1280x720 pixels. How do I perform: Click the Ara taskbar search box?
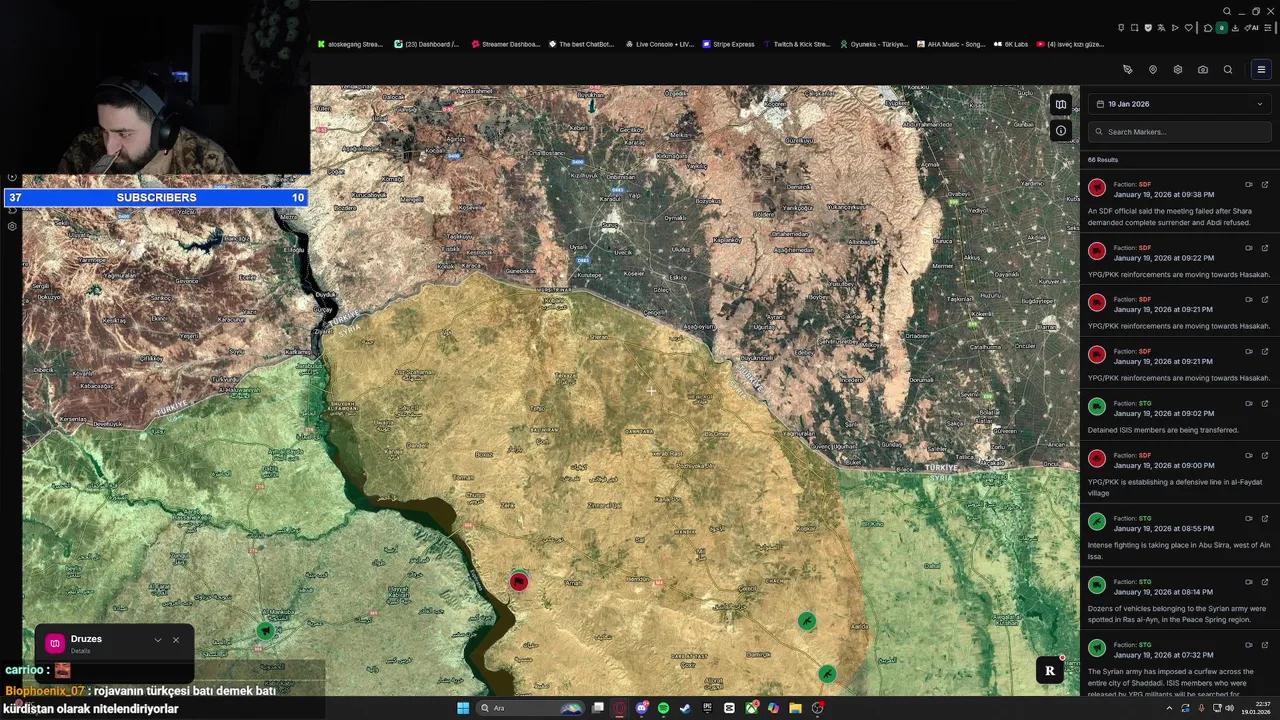tap(531, 708)
